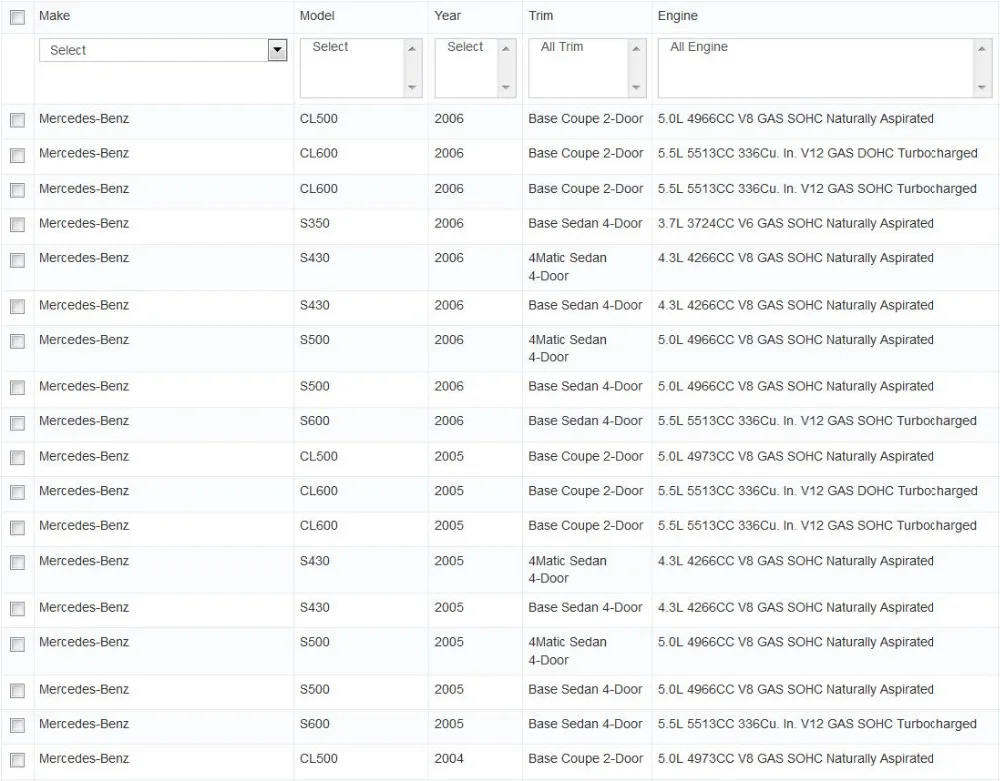Click Base Sedan 4-Door trim in S350 row
Screen dimensions: 1000x781
[585, 223]
